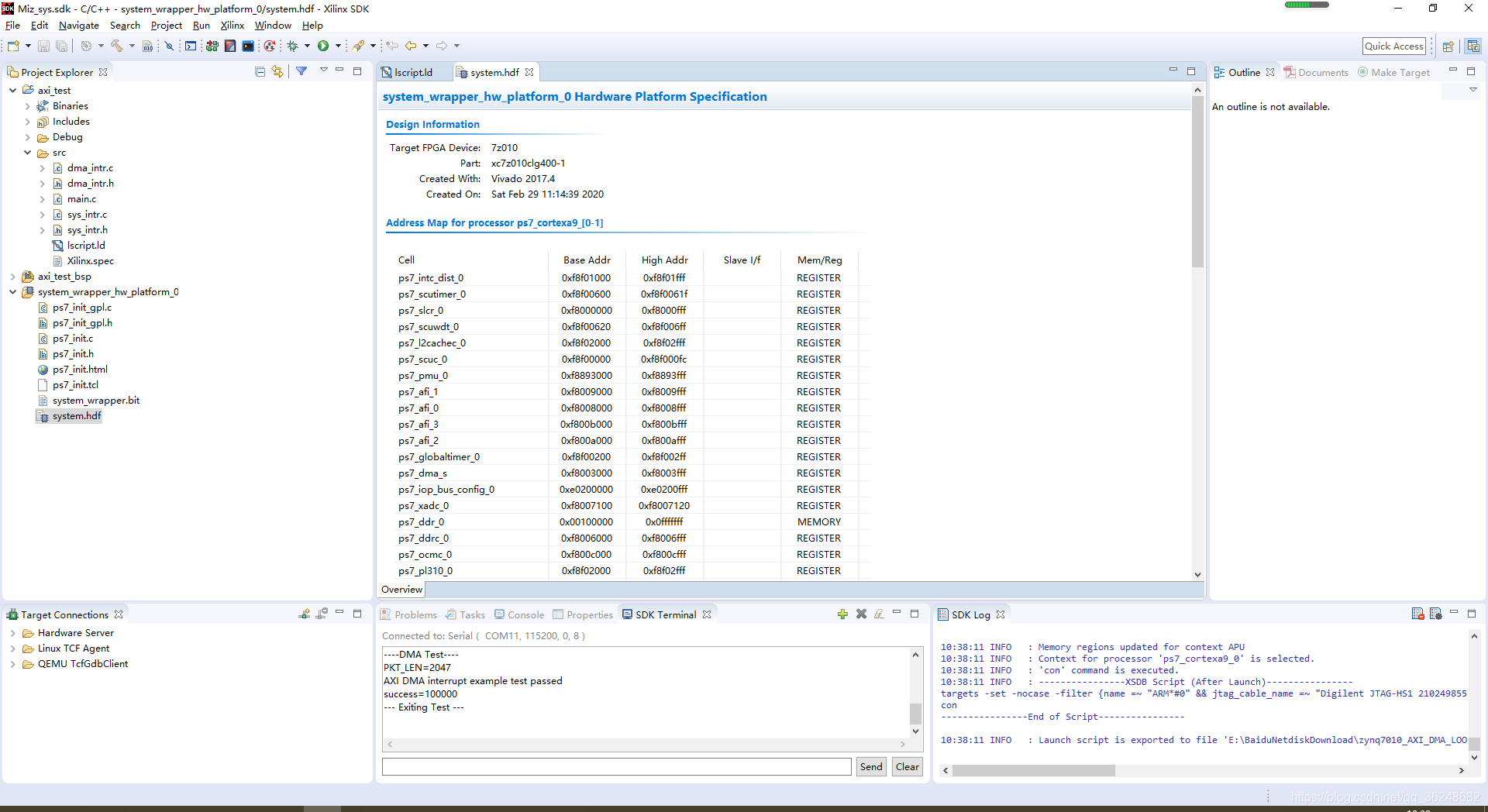Open the XSCT console toolbar icon
The width and height of the screenshot is (1488, 812).
coord(191,46)
